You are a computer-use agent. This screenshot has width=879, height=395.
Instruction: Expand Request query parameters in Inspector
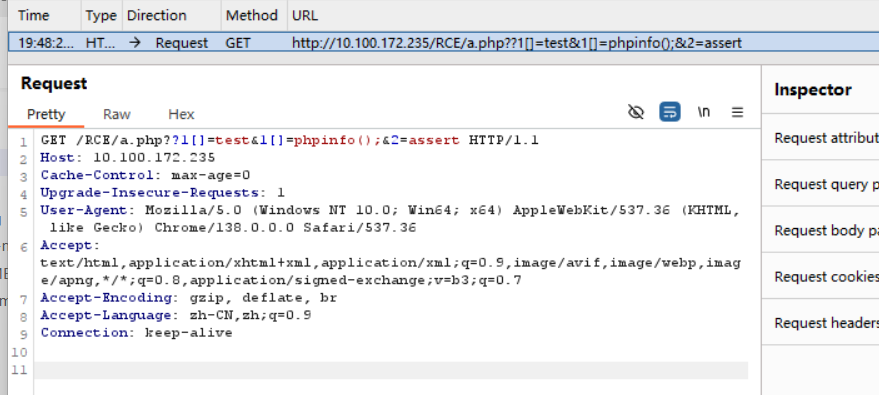[826, 184]
